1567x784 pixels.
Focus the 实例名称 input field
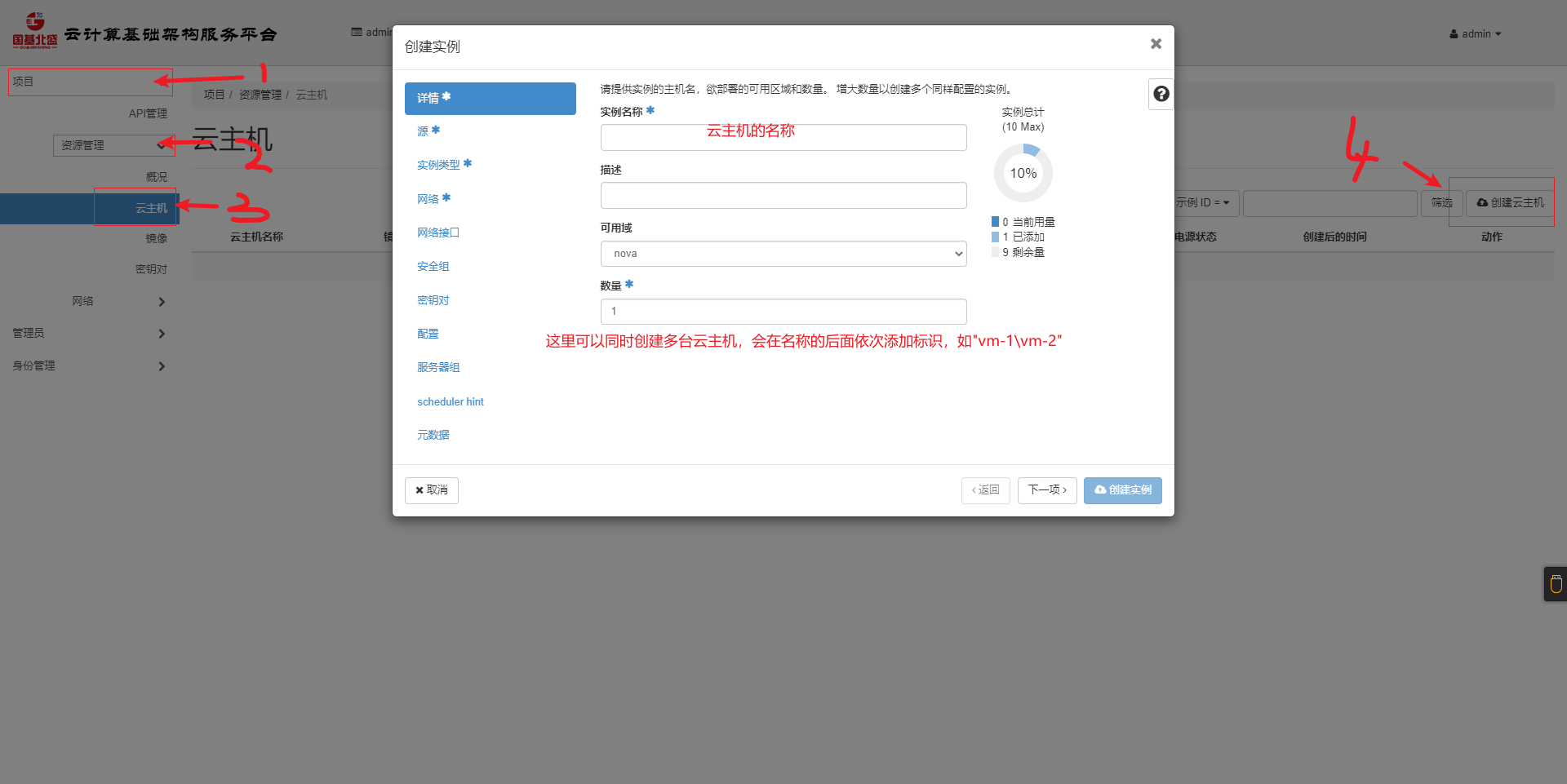click(783, 138)
